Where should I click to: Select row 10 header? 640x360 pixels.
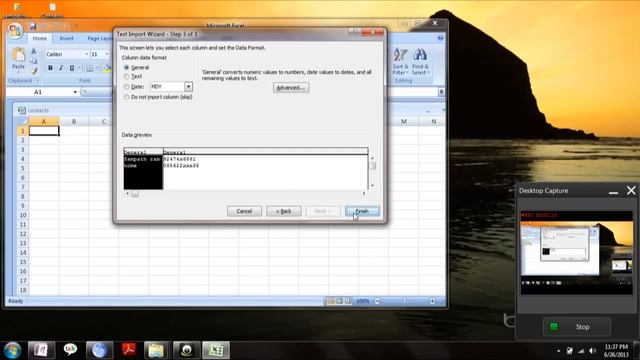[22, 215]
